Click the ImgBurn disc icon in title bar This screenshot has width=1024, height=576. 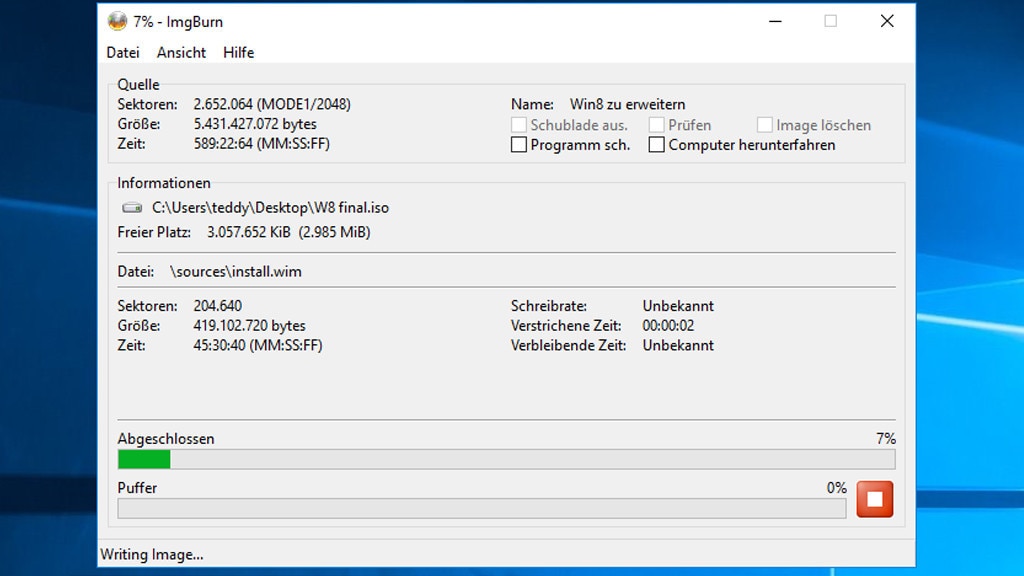click(x=118, y=22)
